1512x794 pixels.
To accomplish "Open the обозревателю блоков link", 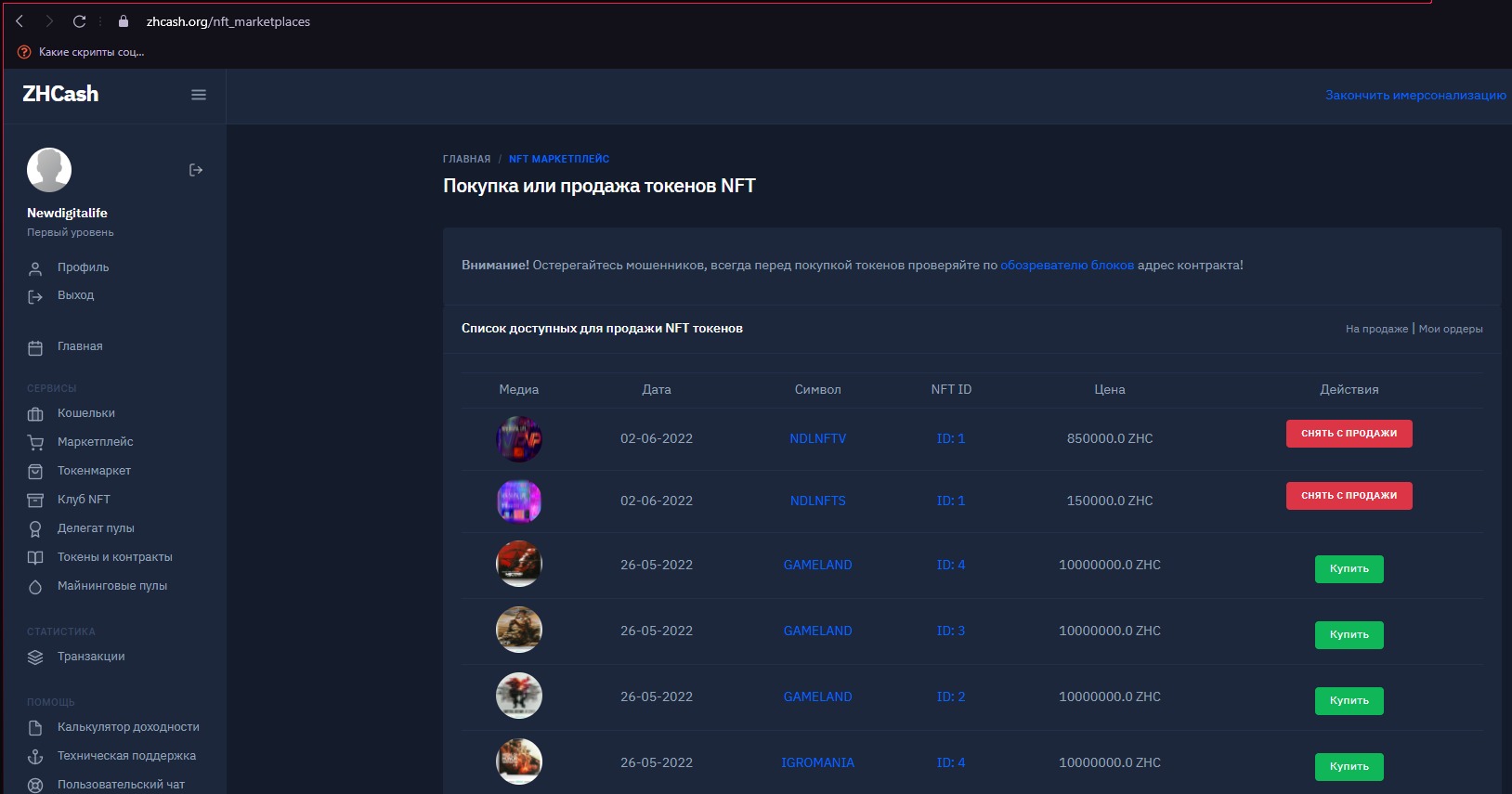I will point(1066,266).
